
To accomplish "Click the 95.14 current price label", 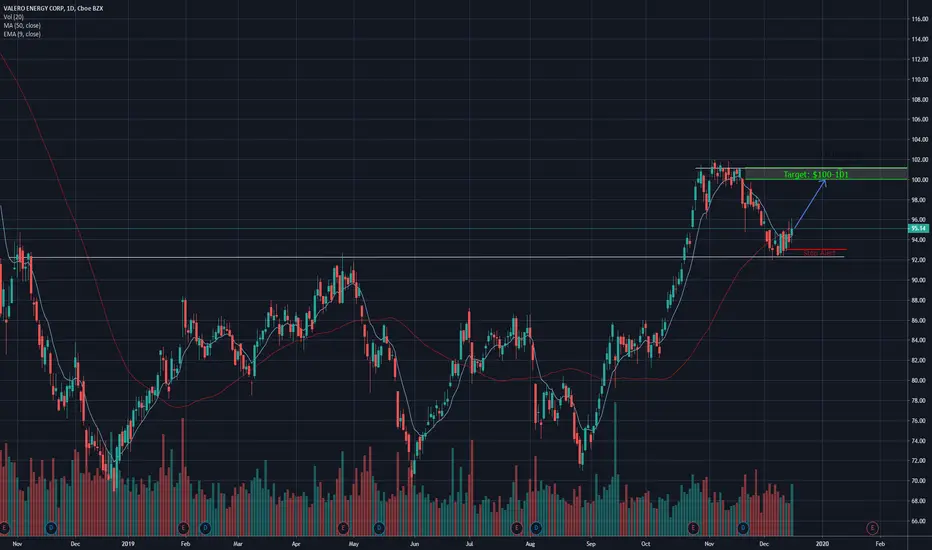I will pos(918,228).
